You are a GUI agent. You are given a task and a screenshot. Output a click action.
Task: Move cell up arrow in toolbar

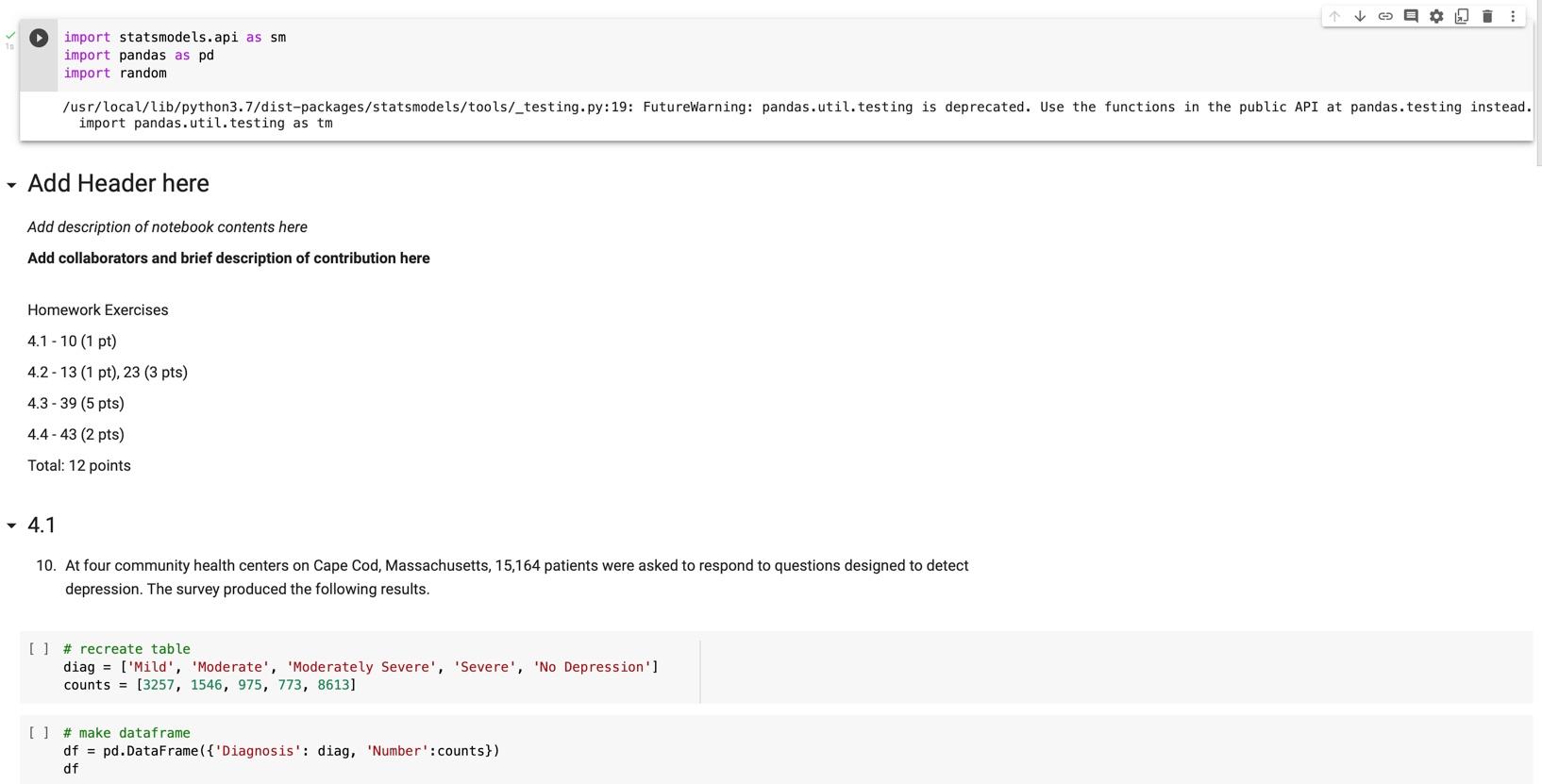1334,16
